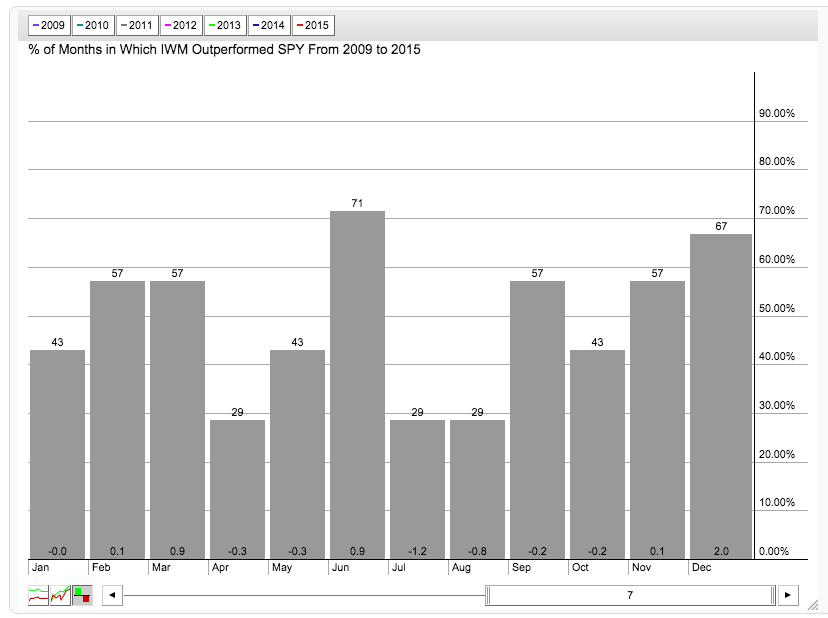Click the left grip handle of slider thumb
The height and width of the screenshot is (618, 828).
488,595
